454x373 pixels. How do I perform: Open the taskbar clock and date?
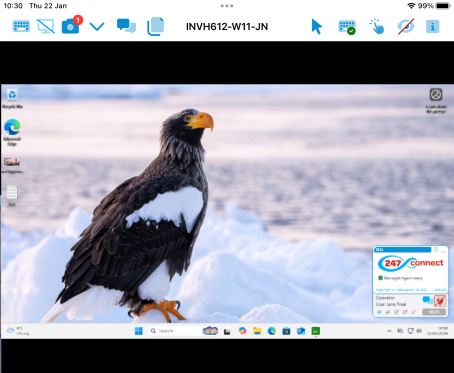point(437,331)
